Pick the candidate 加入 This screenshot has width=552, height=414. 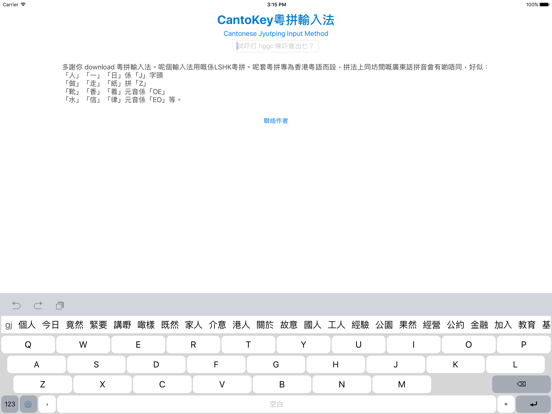503,325
